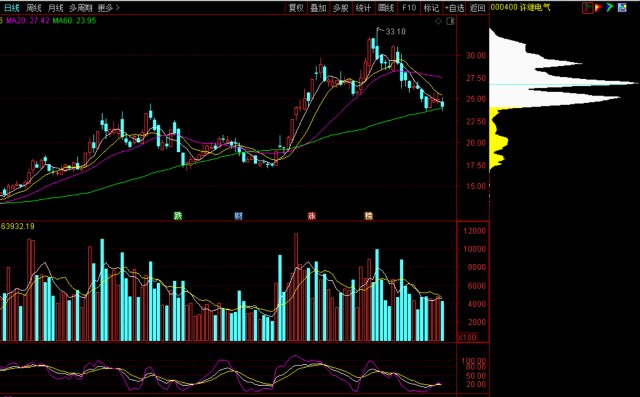Click the red 涨 event marker icon
This screenshot has width=640, height=397.
click(312, 216)
